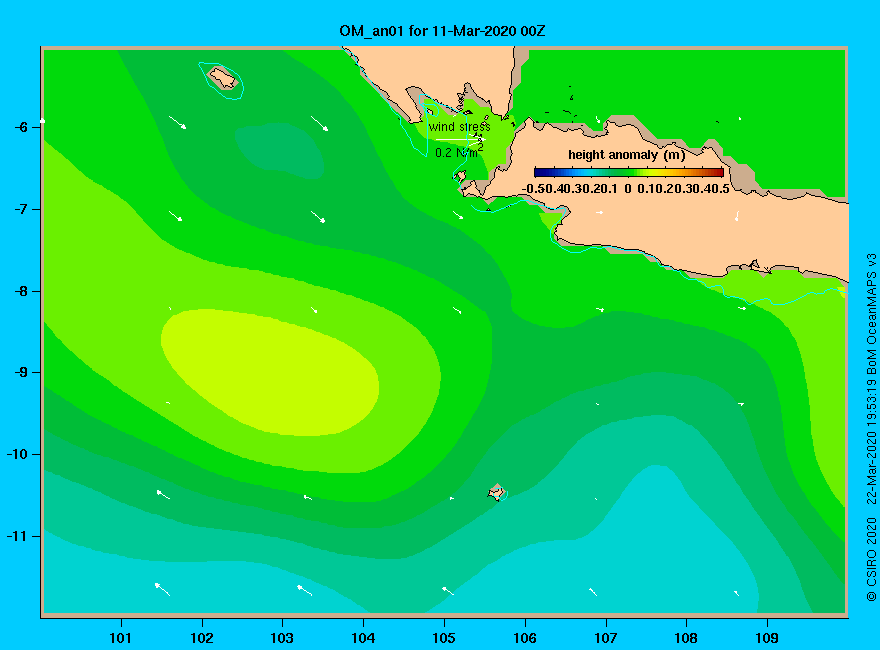The height and width of the screenshot is (650, 880).
Task: Click longitude axis label 109
Action: (767, 638)
